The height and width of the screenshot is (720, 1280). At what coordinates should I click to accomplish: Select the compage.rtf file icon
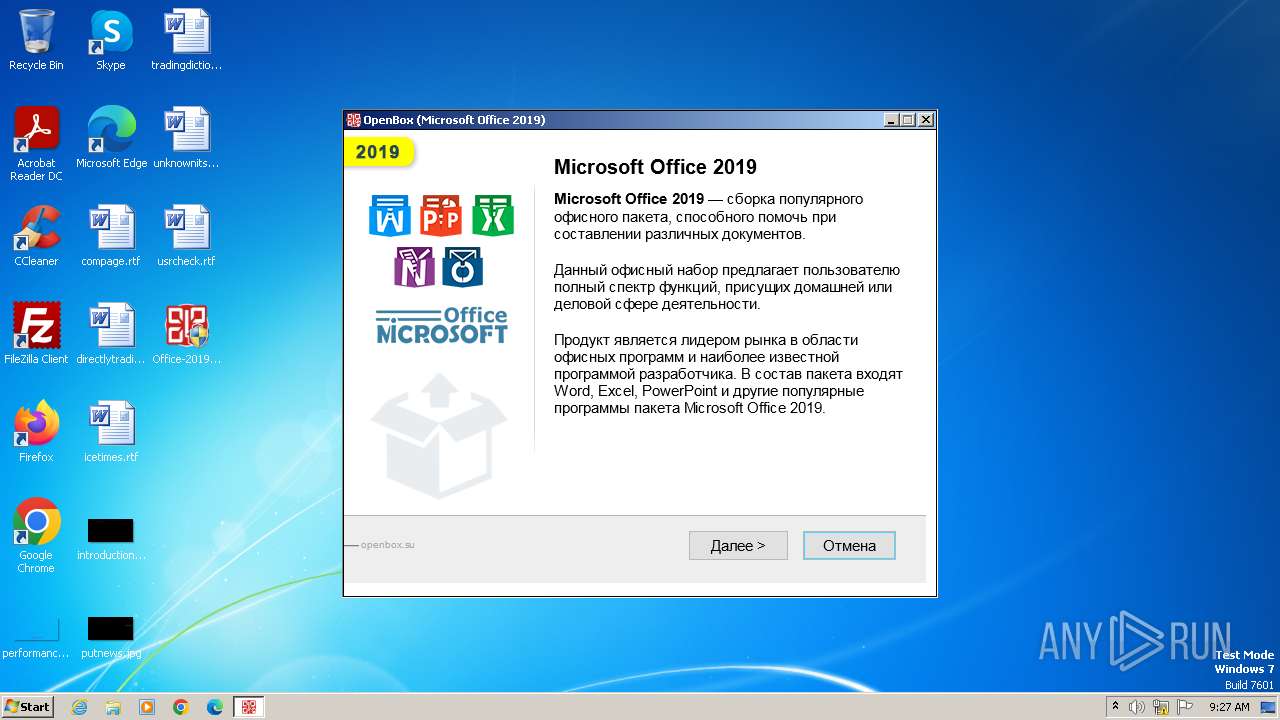(111, 236)
